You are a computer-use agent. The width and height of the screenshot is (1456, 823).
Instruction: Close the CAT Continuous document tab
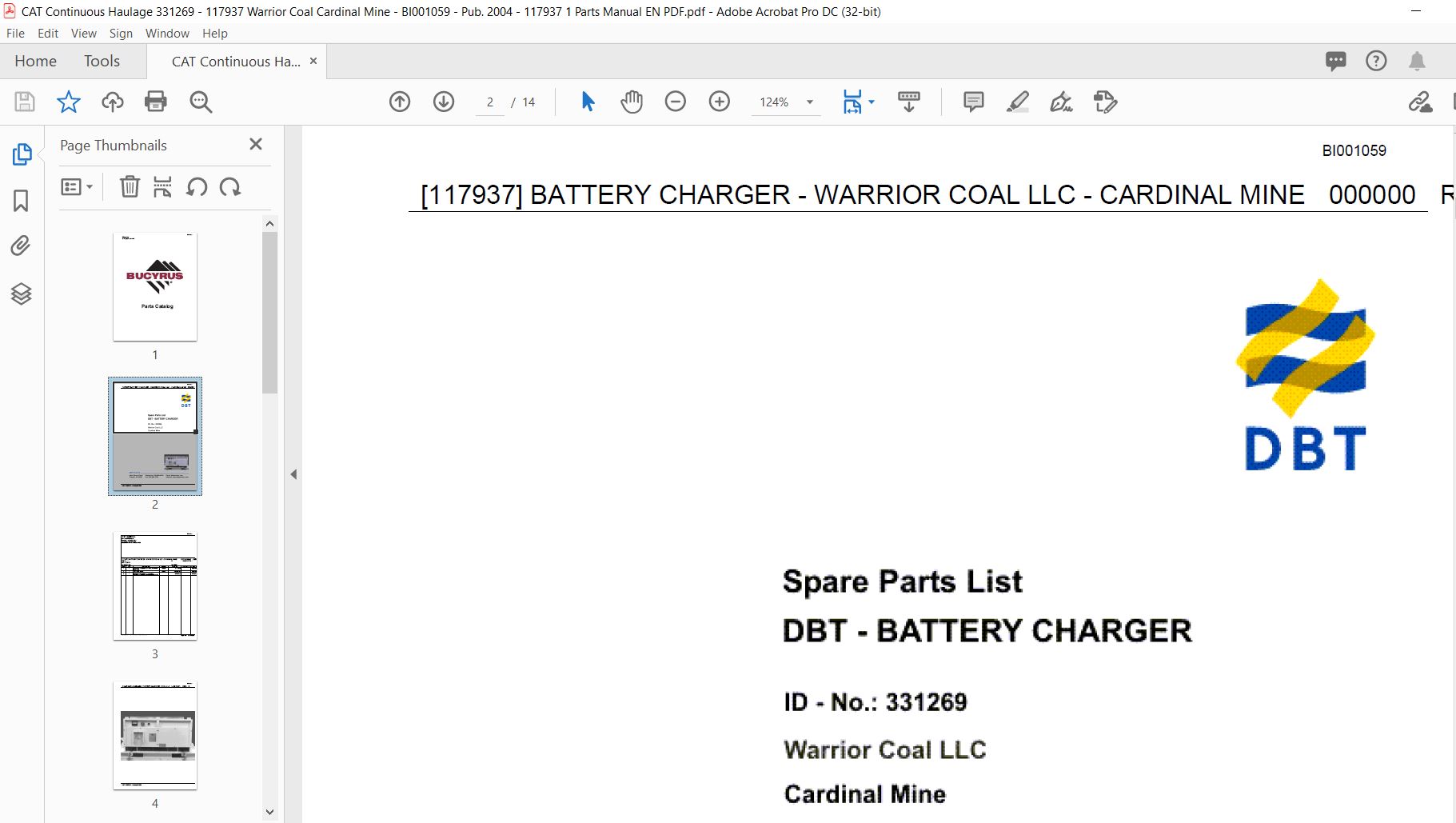click(313, 61)
